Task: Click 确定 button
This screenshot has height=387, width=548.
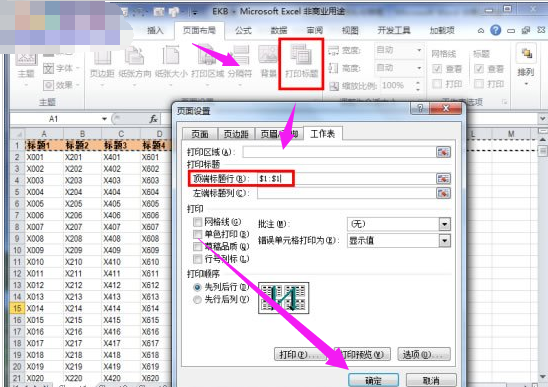Action: [373, 380]
